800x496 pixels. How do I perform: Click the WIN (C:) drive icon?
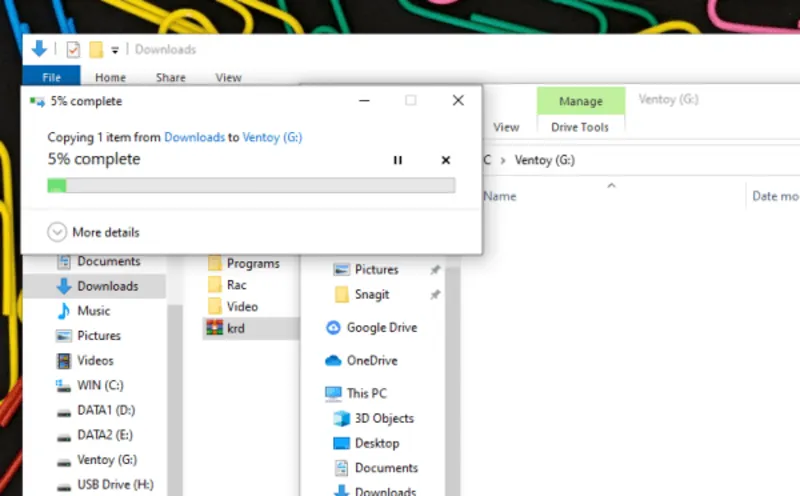click(63, 386)
